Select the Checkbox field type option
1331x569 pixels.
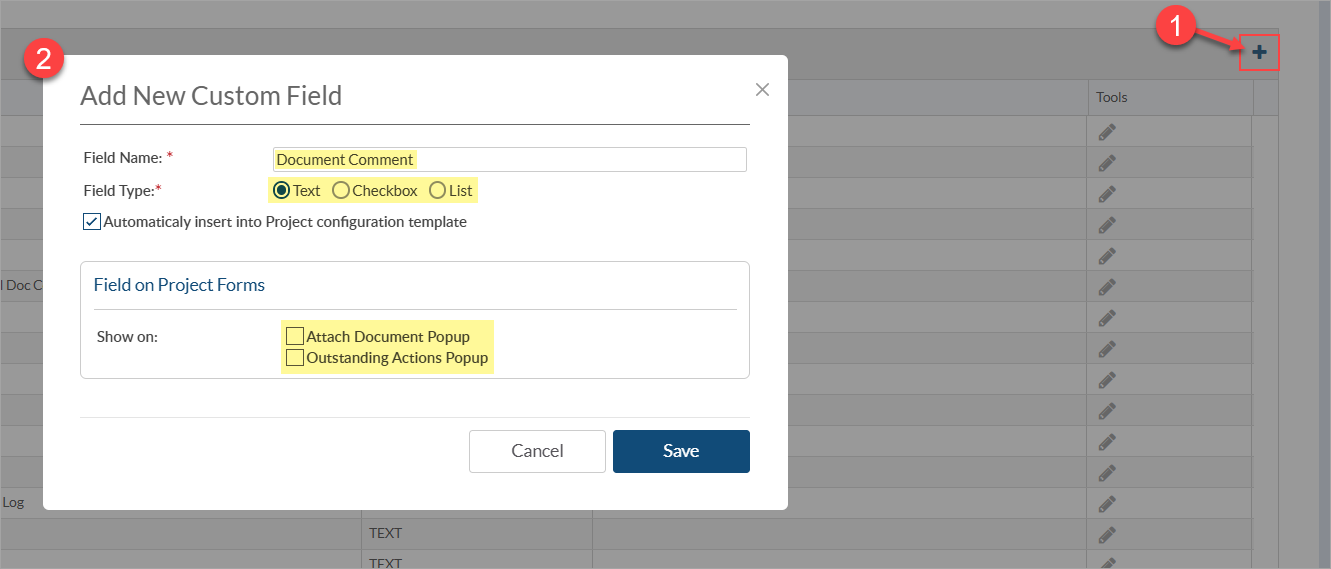click(341, 190)
